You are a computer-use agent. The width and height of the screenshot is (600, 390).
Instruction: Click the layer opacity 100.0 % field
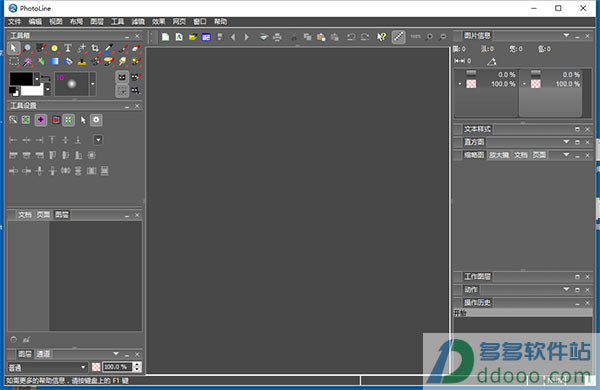tap(117, 367)
